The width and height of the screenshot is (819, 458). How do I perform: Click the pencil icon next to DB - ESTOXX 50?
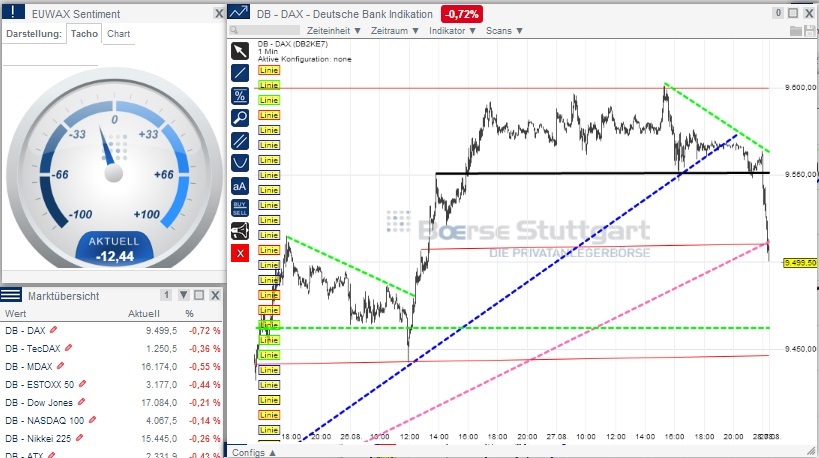click(82, 384)
